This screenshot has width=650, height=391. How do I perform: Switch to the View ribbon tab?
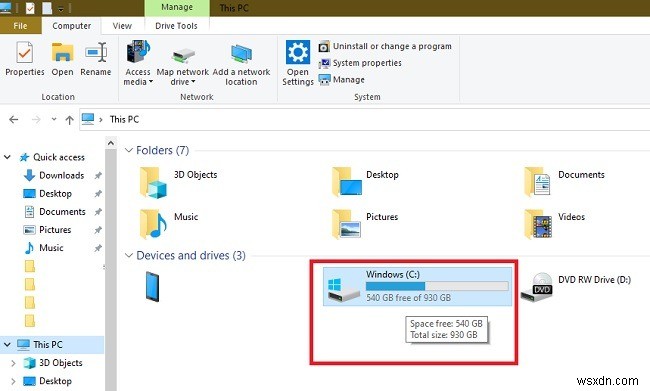click(122, 26)
